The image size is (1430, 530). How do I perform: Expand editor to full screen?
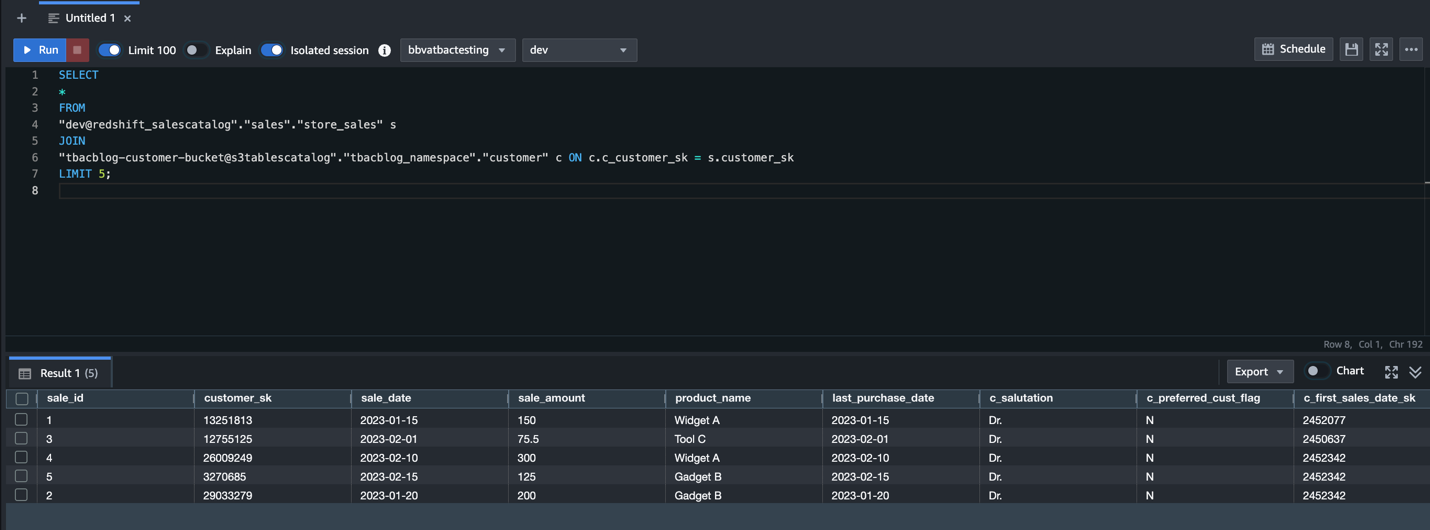point(1381,49)
